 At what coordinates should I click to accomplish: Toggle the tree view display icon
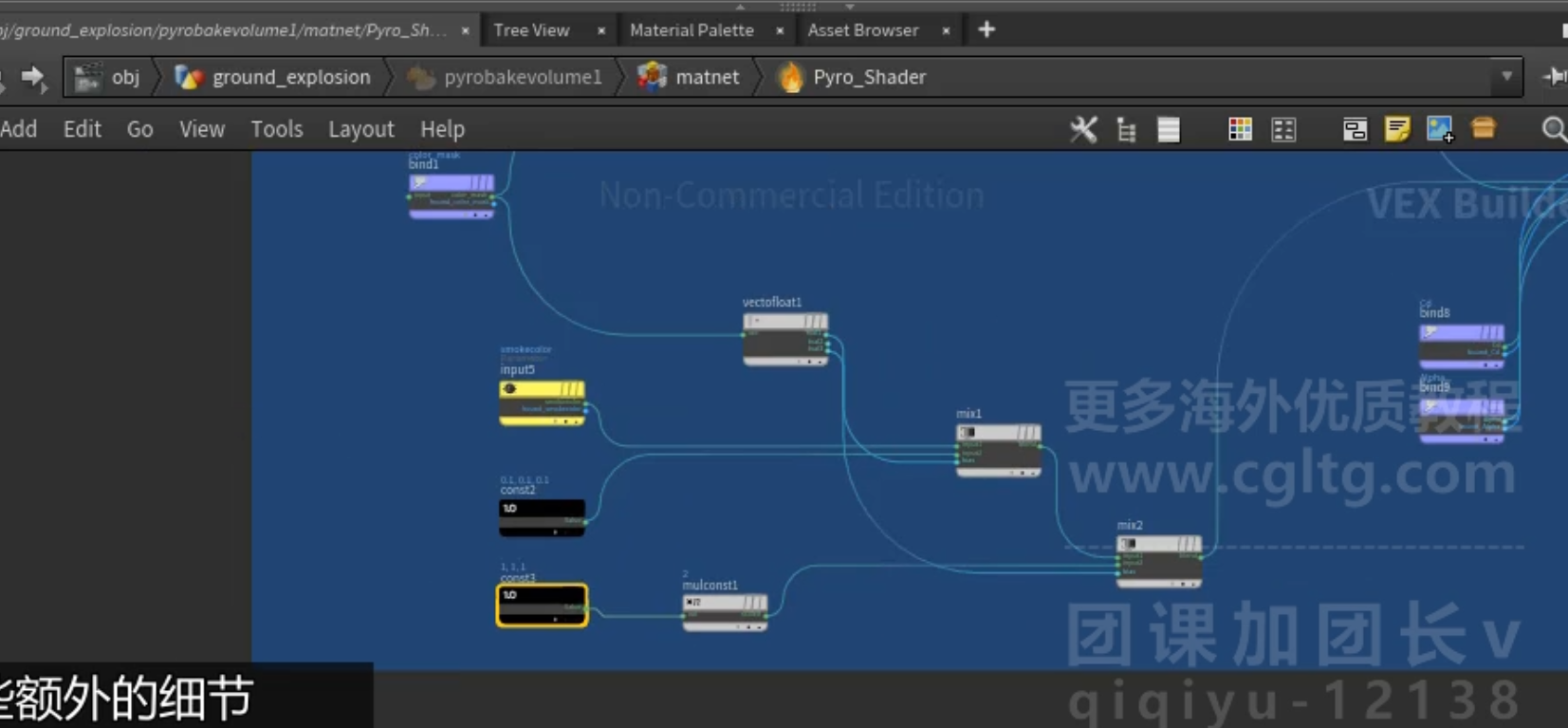1126,130
